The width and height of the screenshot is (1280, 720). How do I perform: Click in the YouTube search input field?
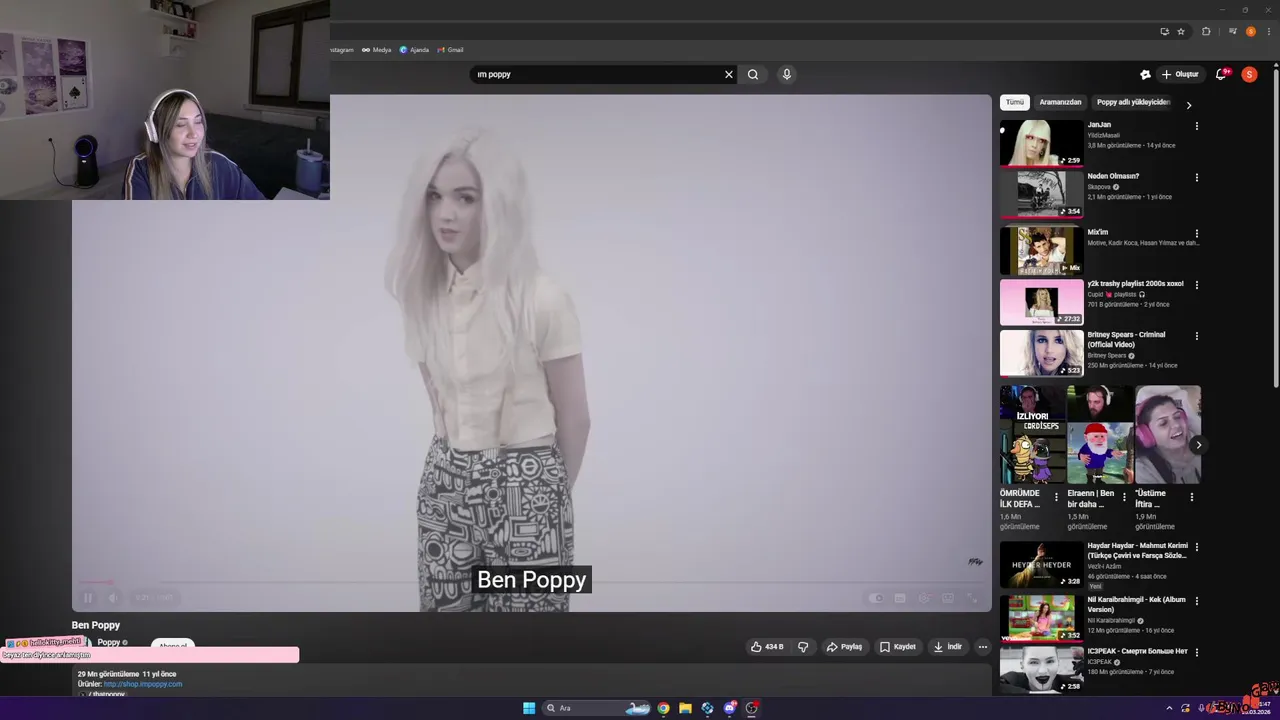(x=598, y=74)
